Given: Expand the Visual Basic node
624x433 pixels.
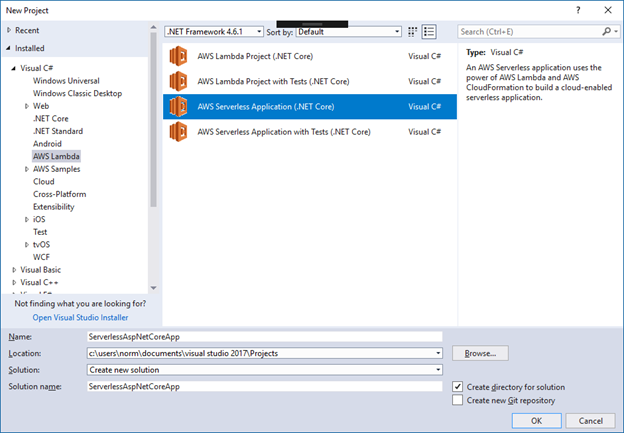Looking at the screenshot, I should point(14,270).
